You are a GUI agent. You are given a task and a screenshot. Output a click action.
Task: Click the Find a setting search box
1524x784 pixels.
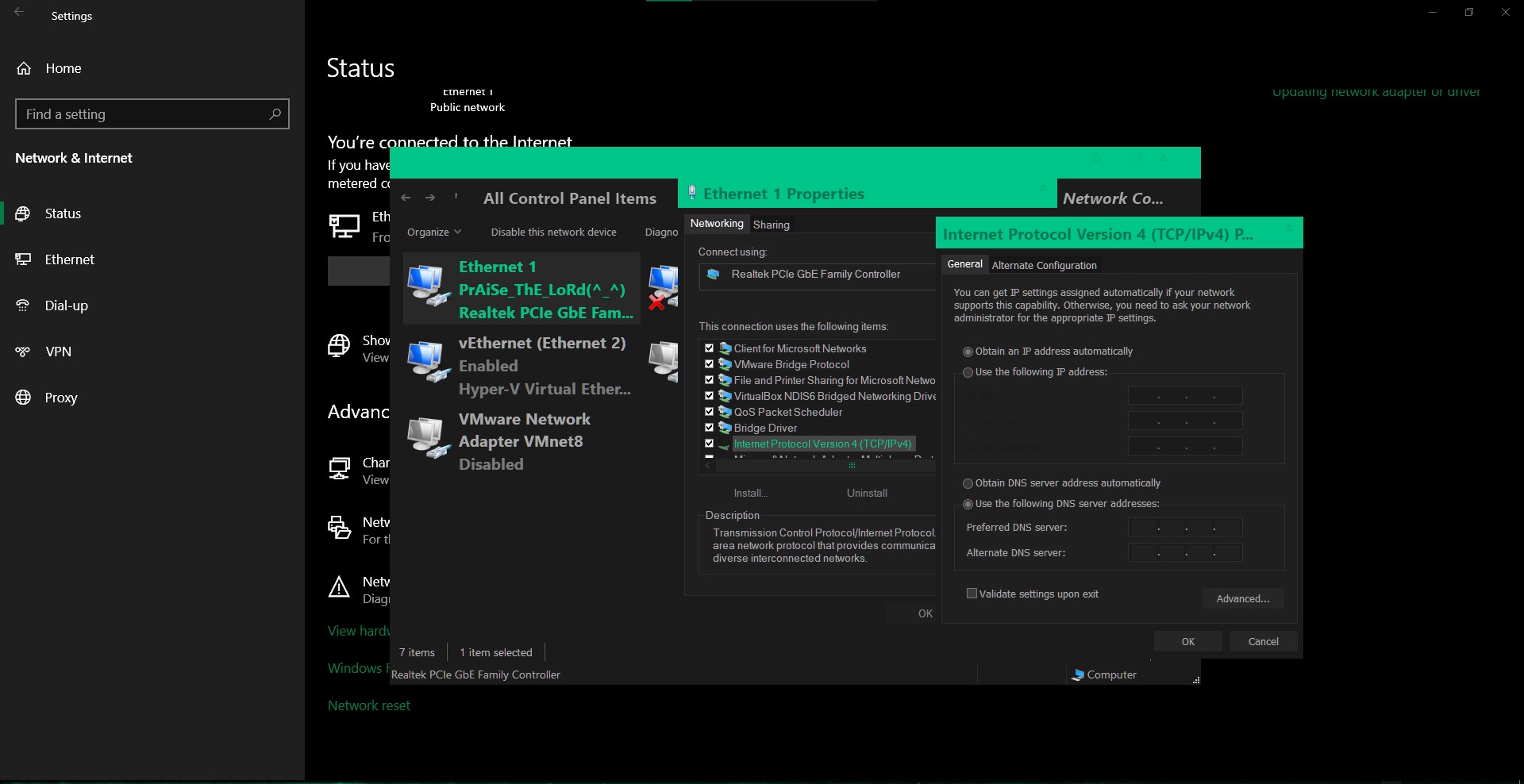pyautogui.click(x=152, y=114)
